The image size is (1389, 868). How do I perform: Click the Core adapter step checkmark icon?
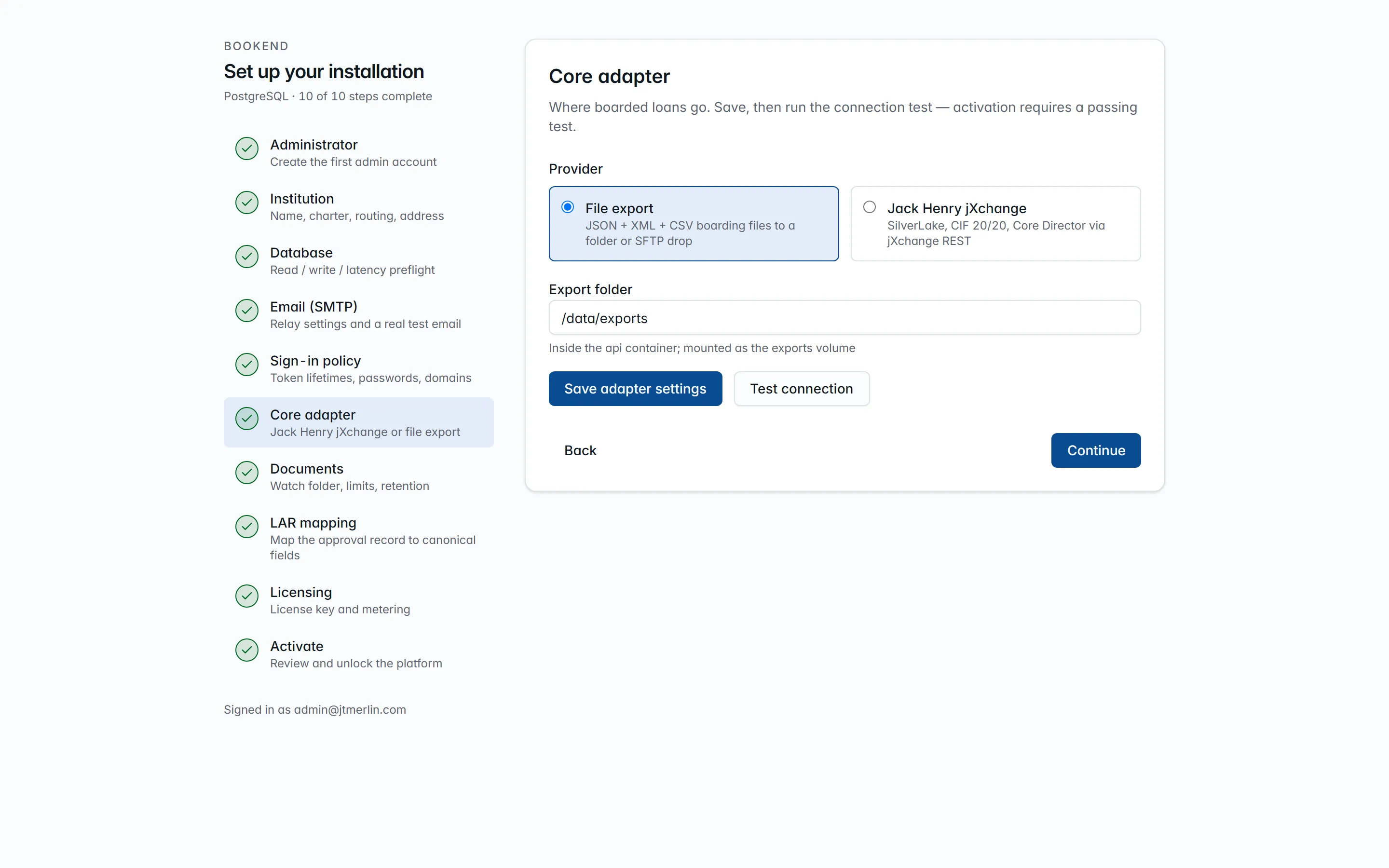(247, 419)
